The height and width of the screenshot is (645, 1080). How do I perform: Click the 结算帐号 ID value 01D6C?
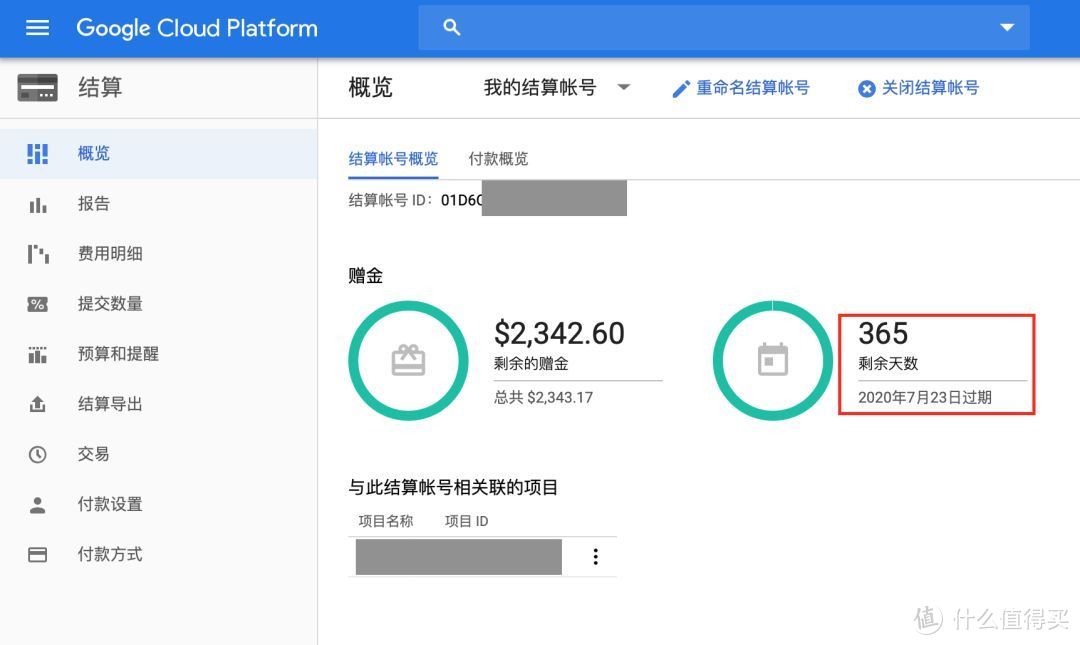461,200
